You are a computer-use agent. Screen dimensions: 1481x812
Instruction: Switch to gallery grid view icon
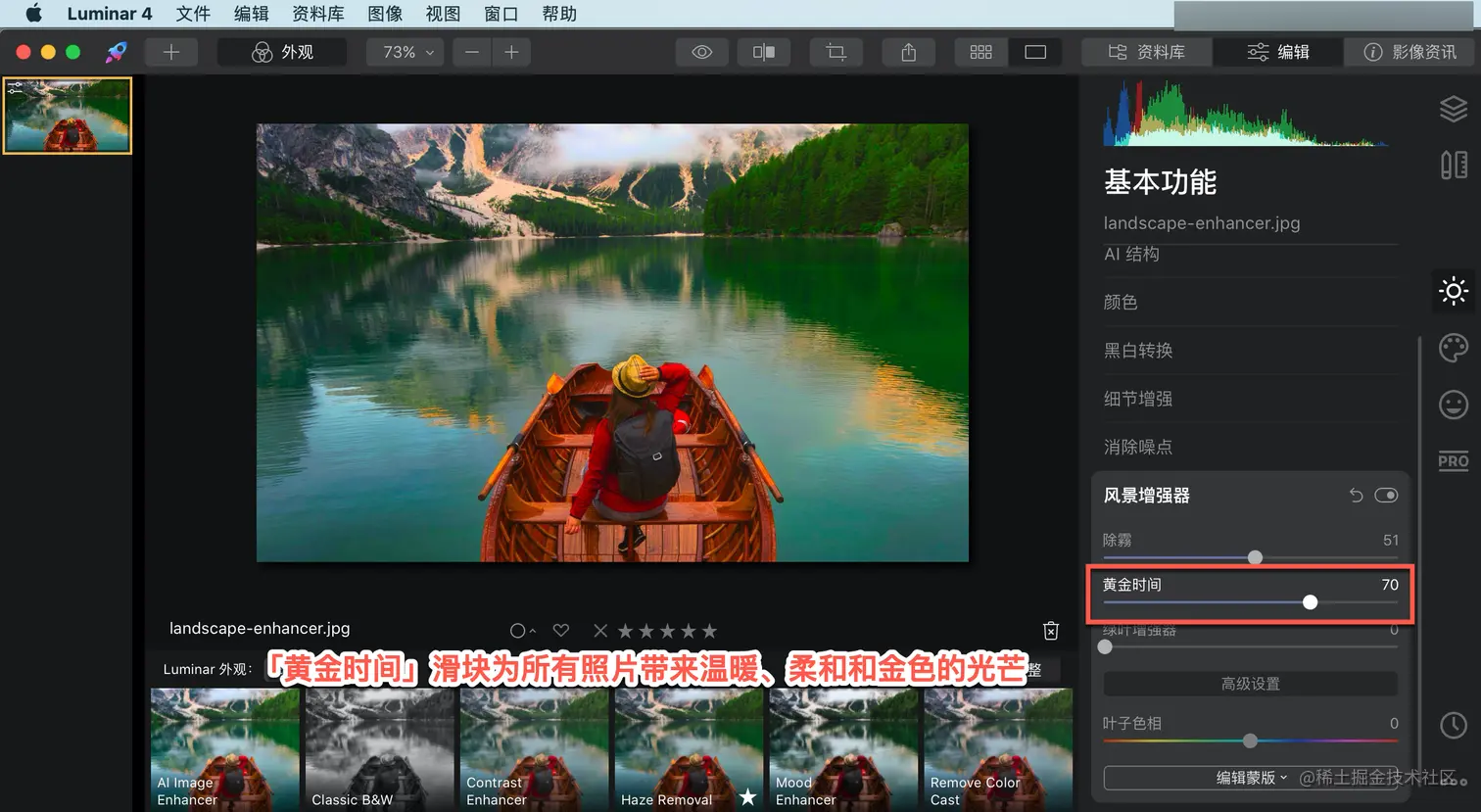980,52
